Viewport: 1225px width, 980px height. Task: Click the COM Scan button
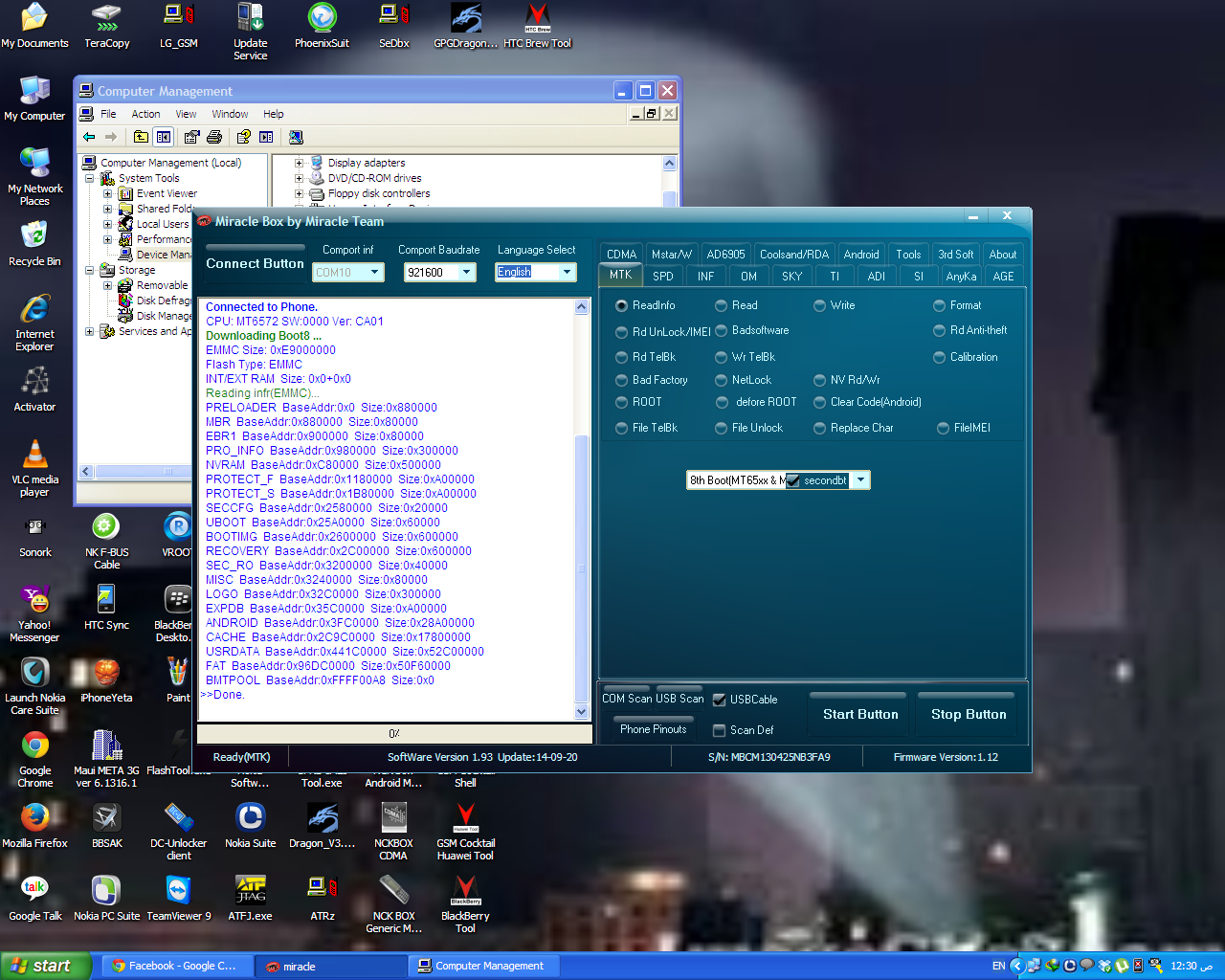(627, 699)
